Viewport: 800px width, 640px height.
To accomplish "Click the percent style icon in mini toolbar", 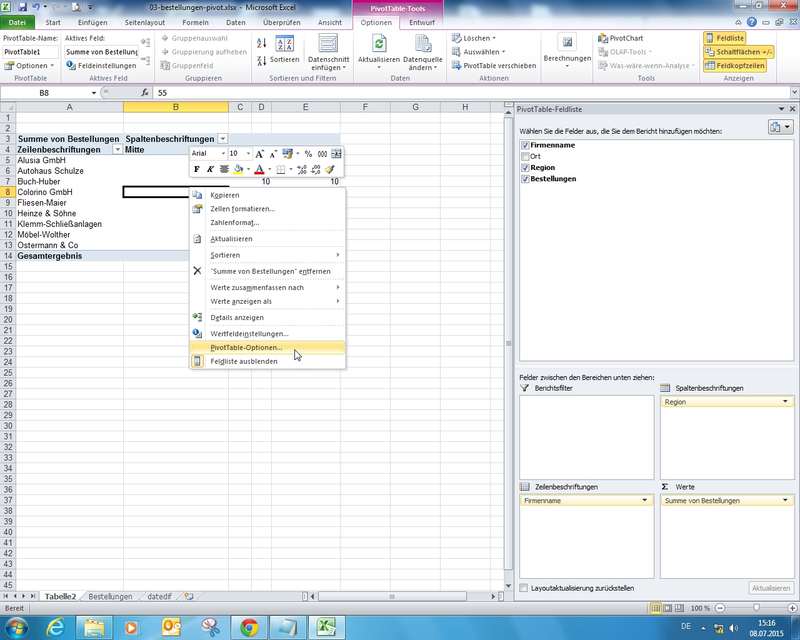I will tap(308, 154).
